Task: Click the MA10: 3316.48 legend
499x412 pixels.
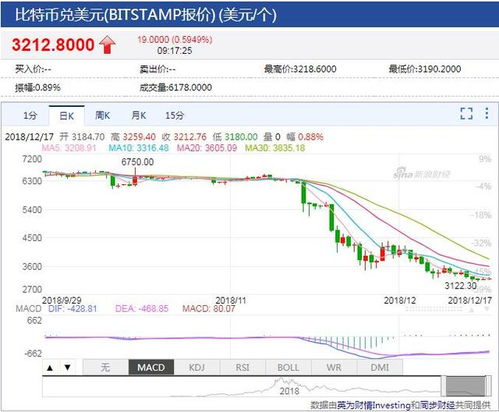Action: click(139, 148)
